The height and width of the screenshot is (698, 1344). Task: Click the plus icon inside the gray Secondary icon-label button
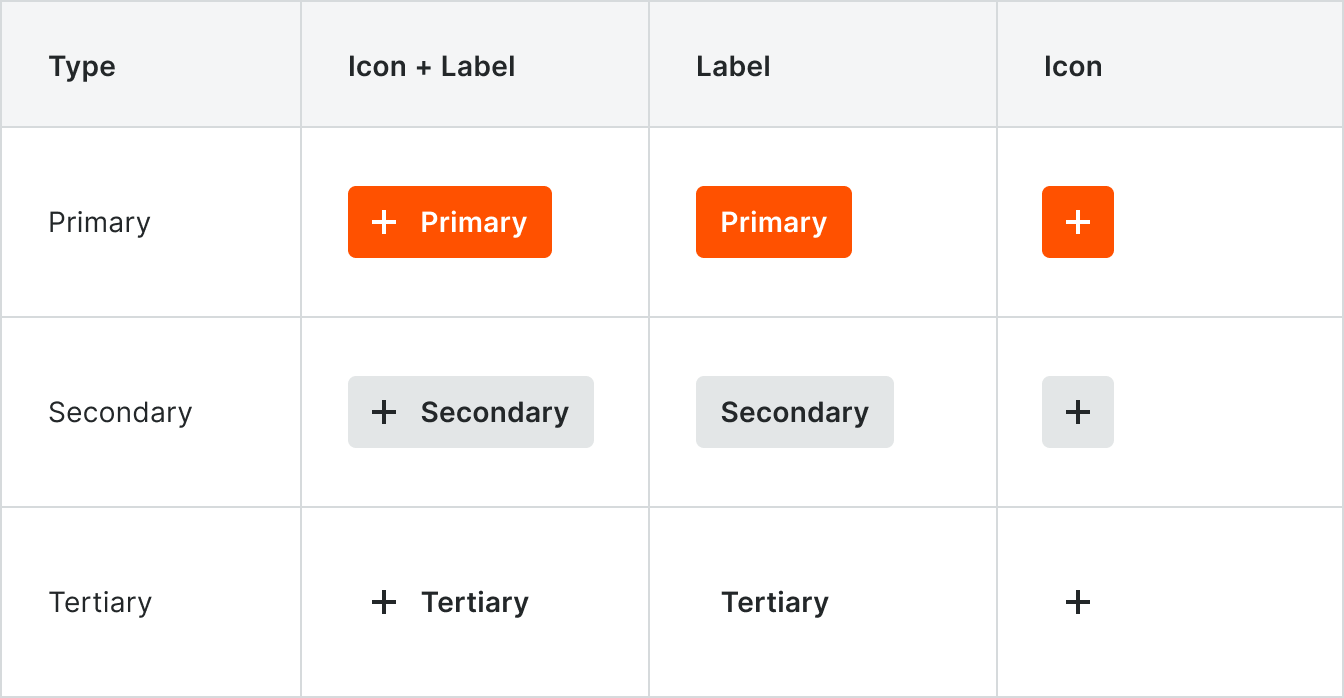tap(384, 412)
